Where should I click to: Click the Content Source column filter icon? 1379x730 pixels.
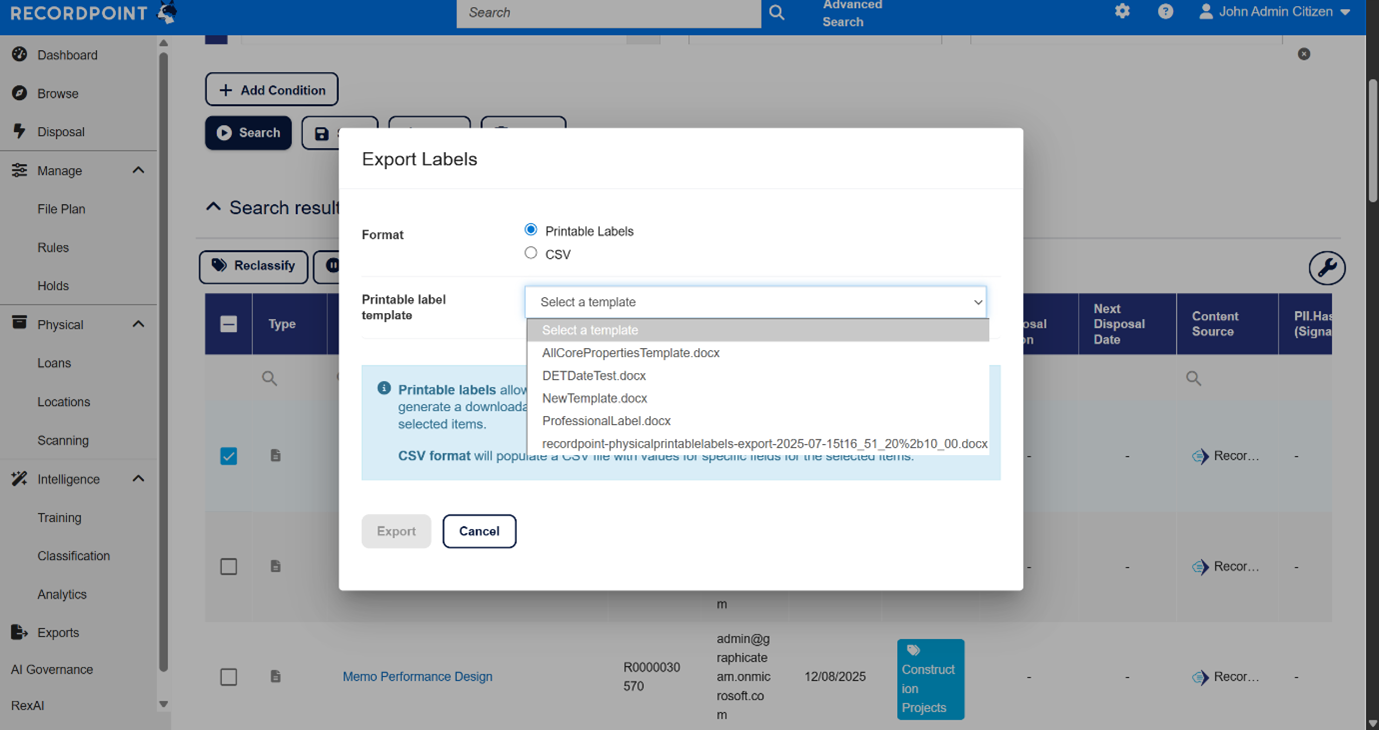[x=1193, y=379]
